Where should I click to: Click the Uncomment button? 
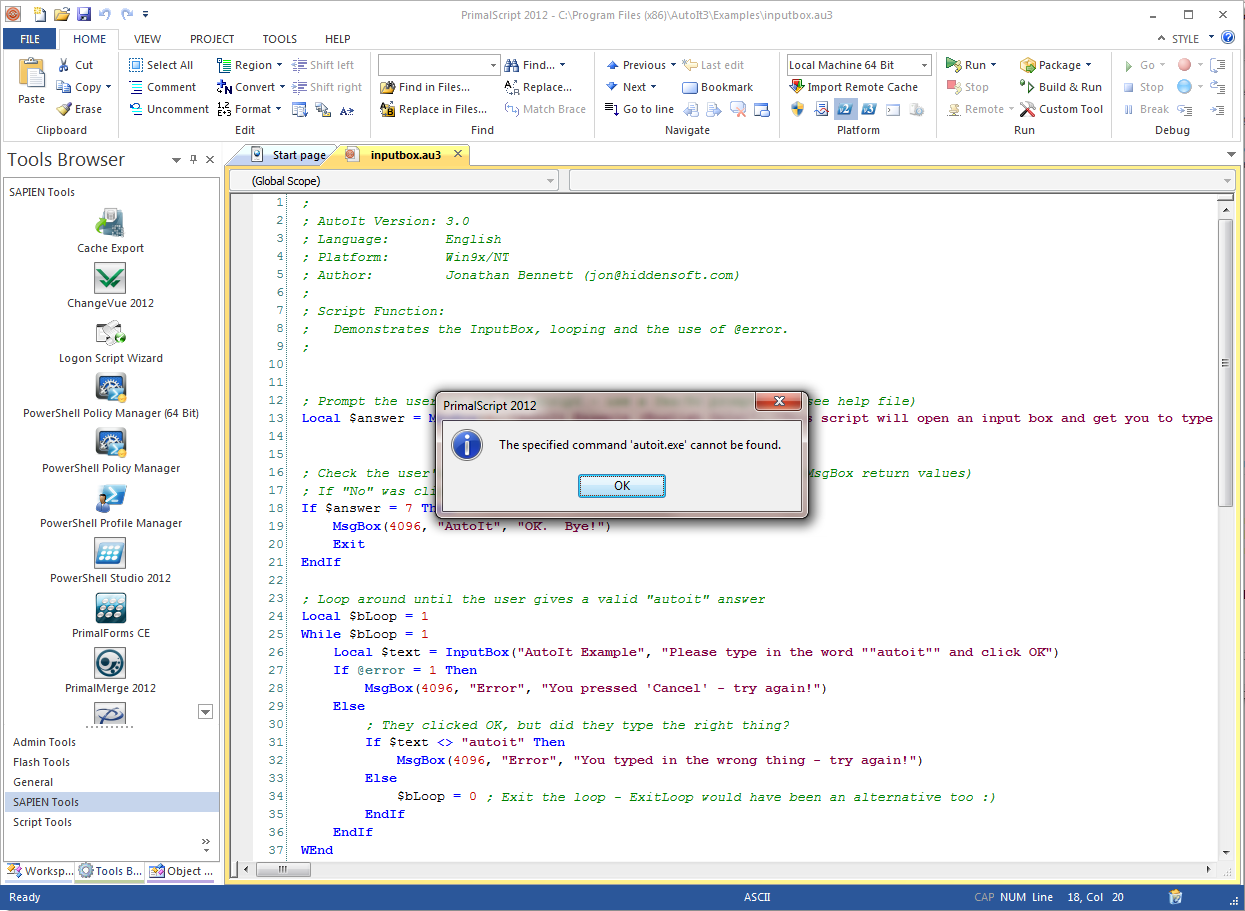(x=168, y=109)
